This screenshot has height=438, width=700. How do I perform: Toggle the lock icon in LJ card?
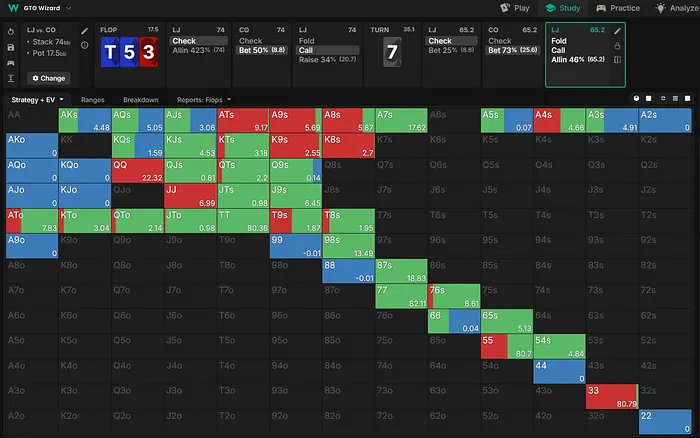click(618, 46)
